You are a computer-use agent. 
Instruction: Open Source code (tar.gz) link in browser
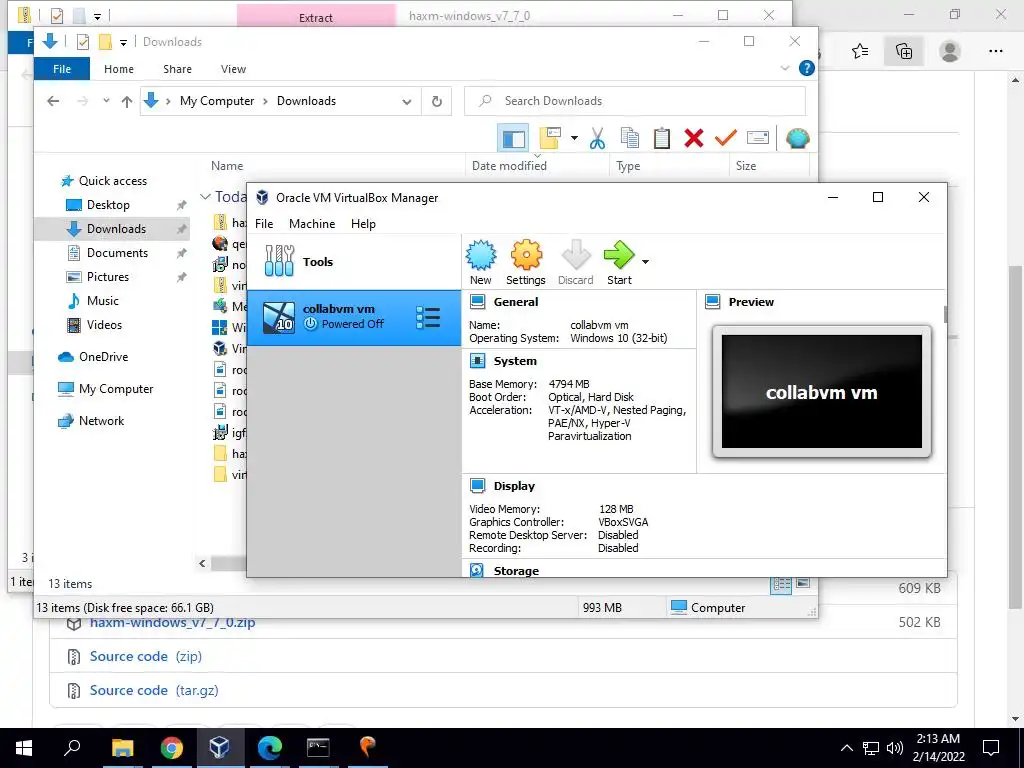click(154, 690)
